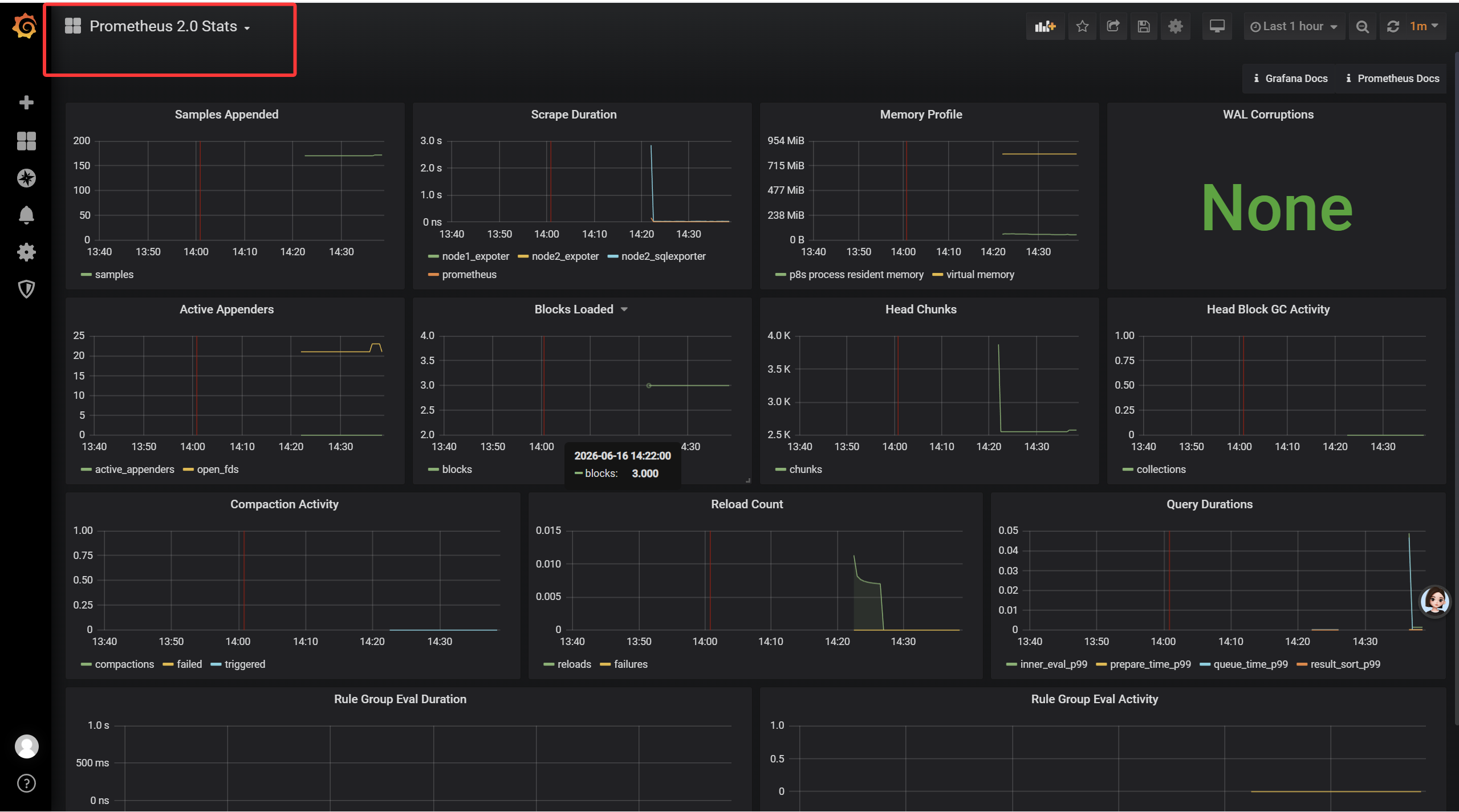Toggle the samples series in legend
1459x812 pixels.
pyautogui.click(x=114, y=274)
